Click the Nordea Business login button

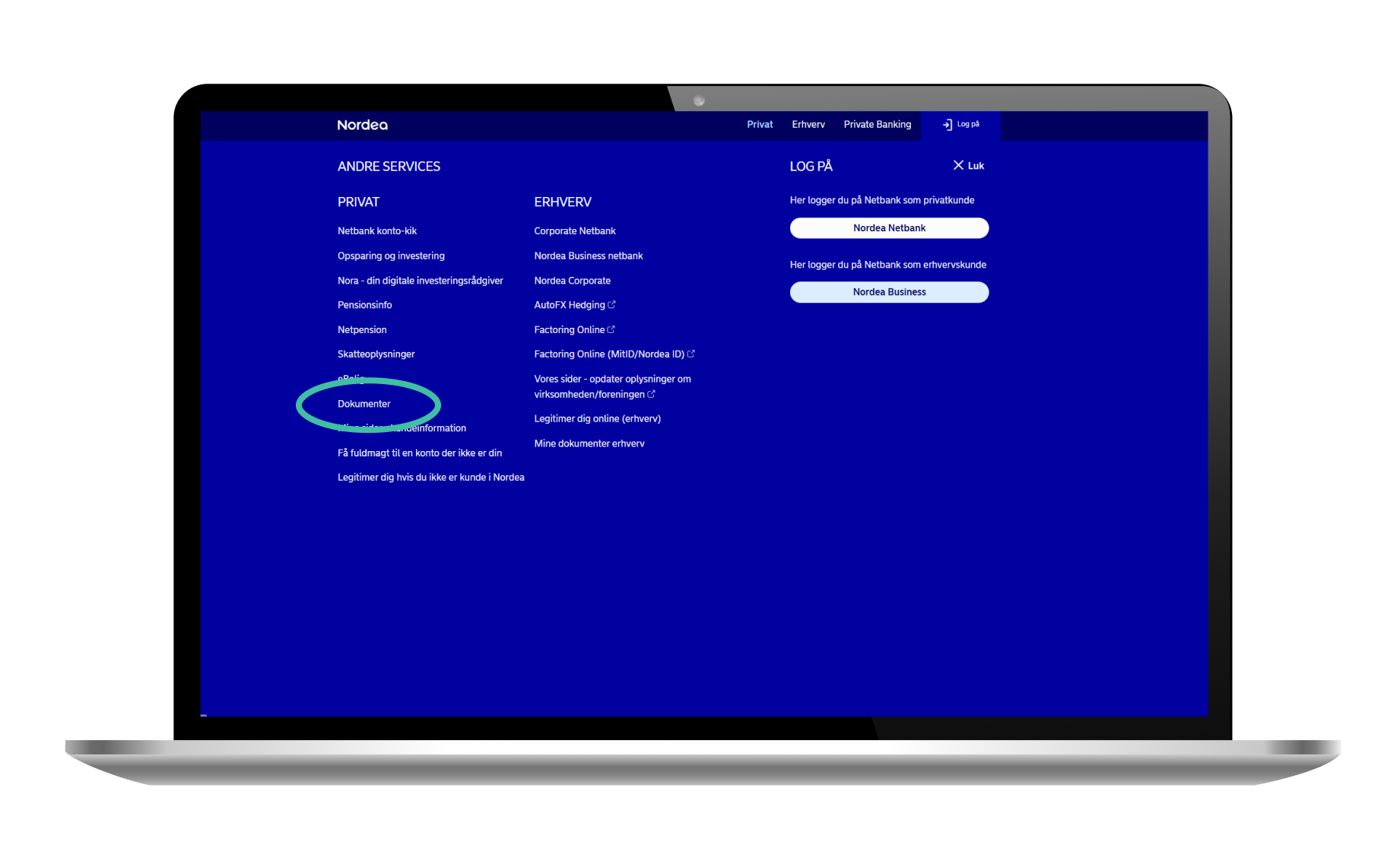click(889, 292)
